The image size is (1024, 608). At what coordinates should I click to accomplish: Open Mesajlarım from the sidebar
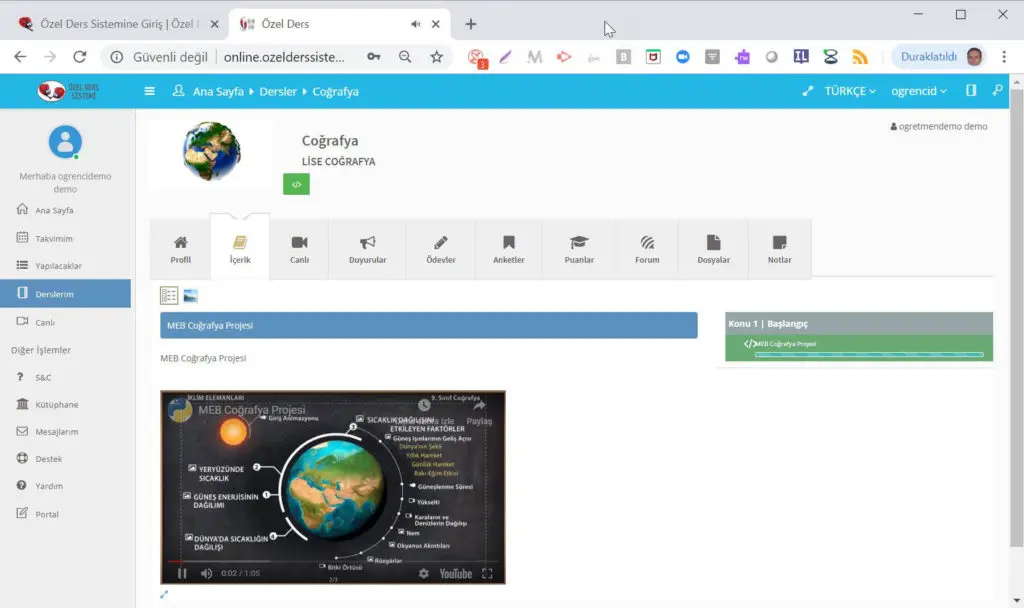[56, 432]
